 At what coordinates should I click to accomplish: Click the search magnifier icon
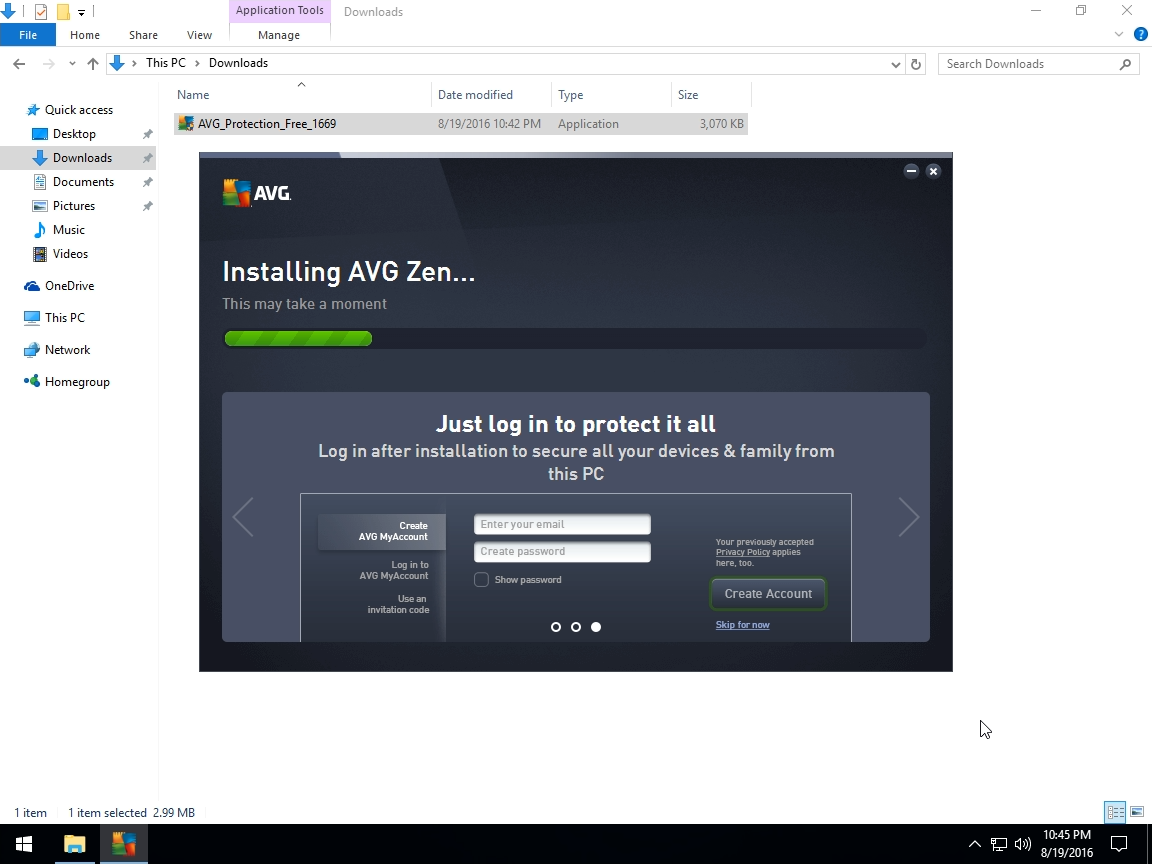[x=1125, y=64]
